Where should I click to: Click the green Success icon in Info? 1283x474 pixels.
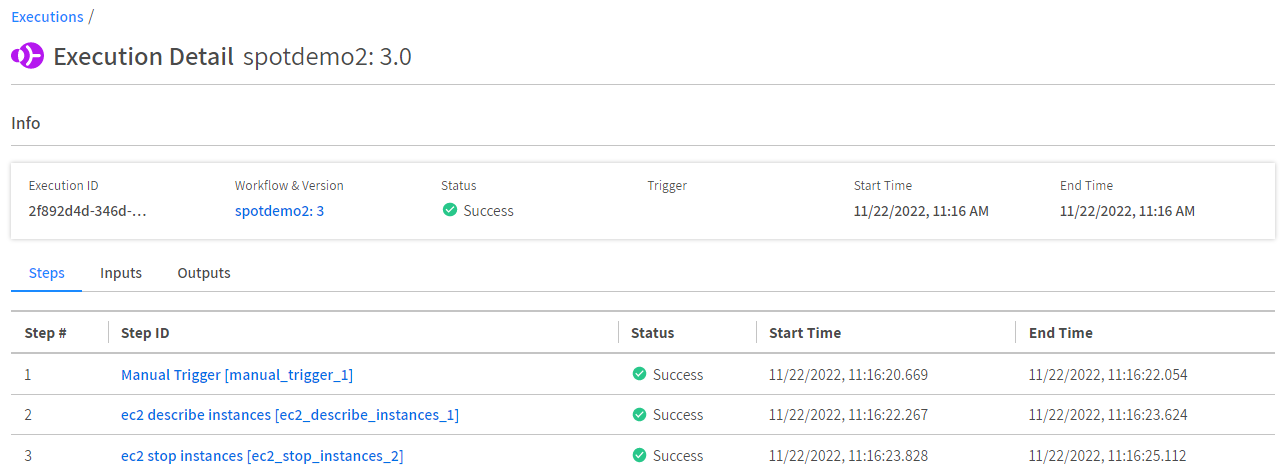click(450, 211)
